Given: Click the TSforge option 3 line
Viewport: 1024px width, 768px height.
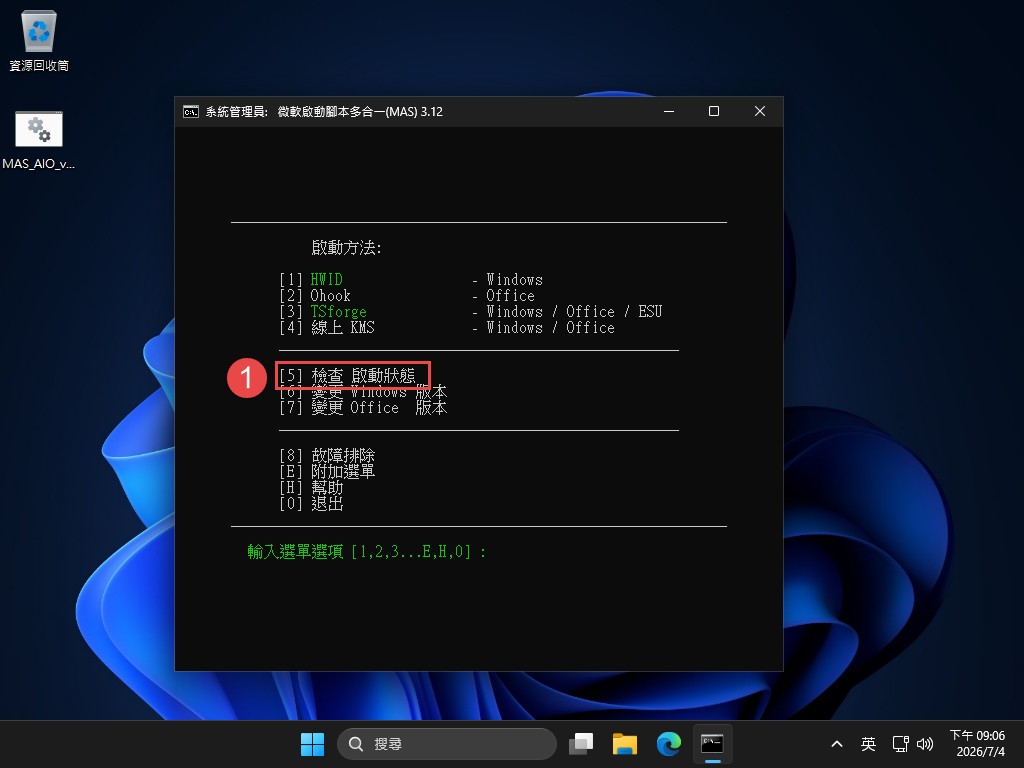Looking at the screenshot, I should [x=470, y=312].
